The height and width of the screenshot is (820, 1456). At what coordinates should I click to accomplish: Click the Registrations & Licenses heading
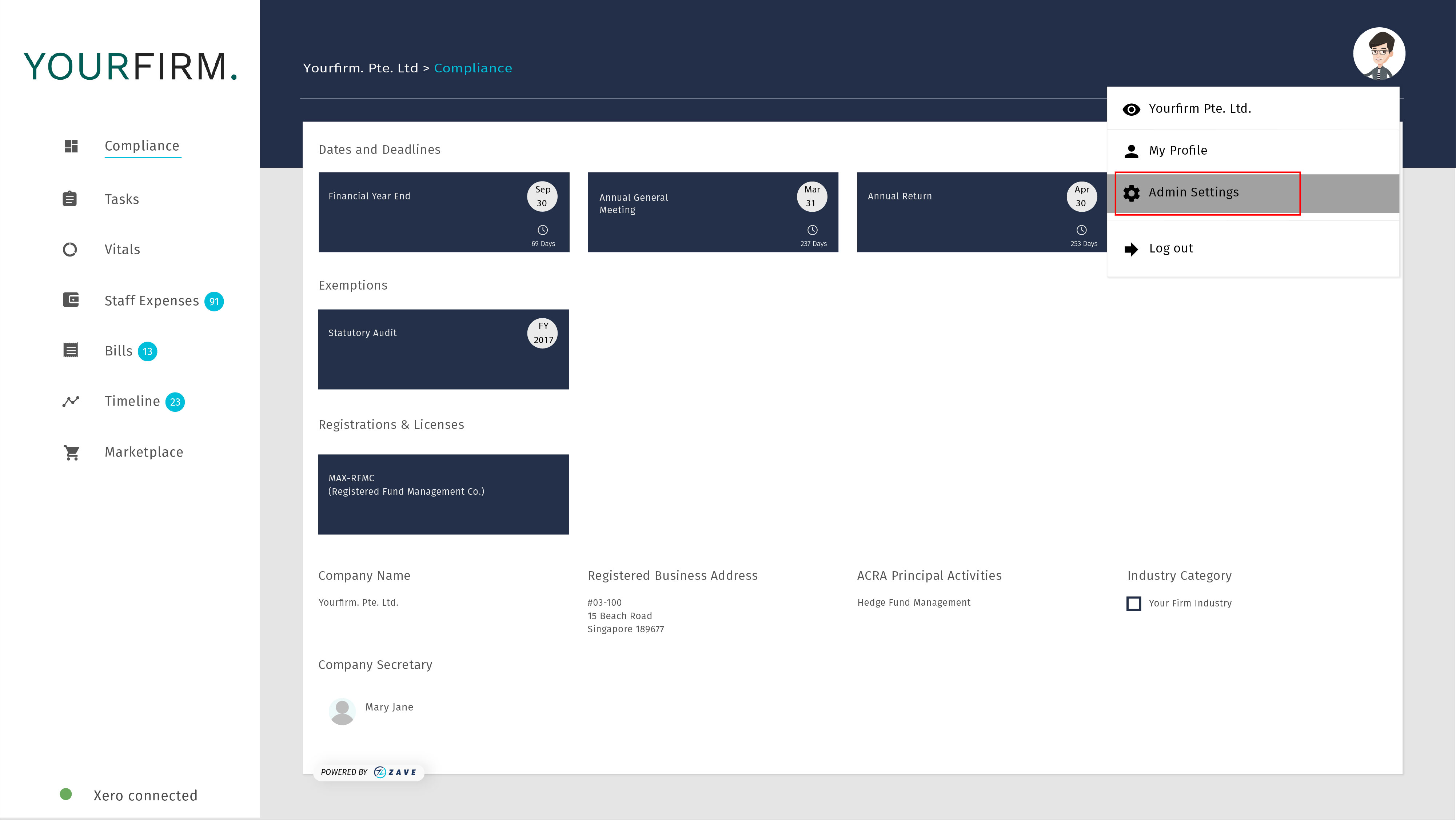[391, 425]
